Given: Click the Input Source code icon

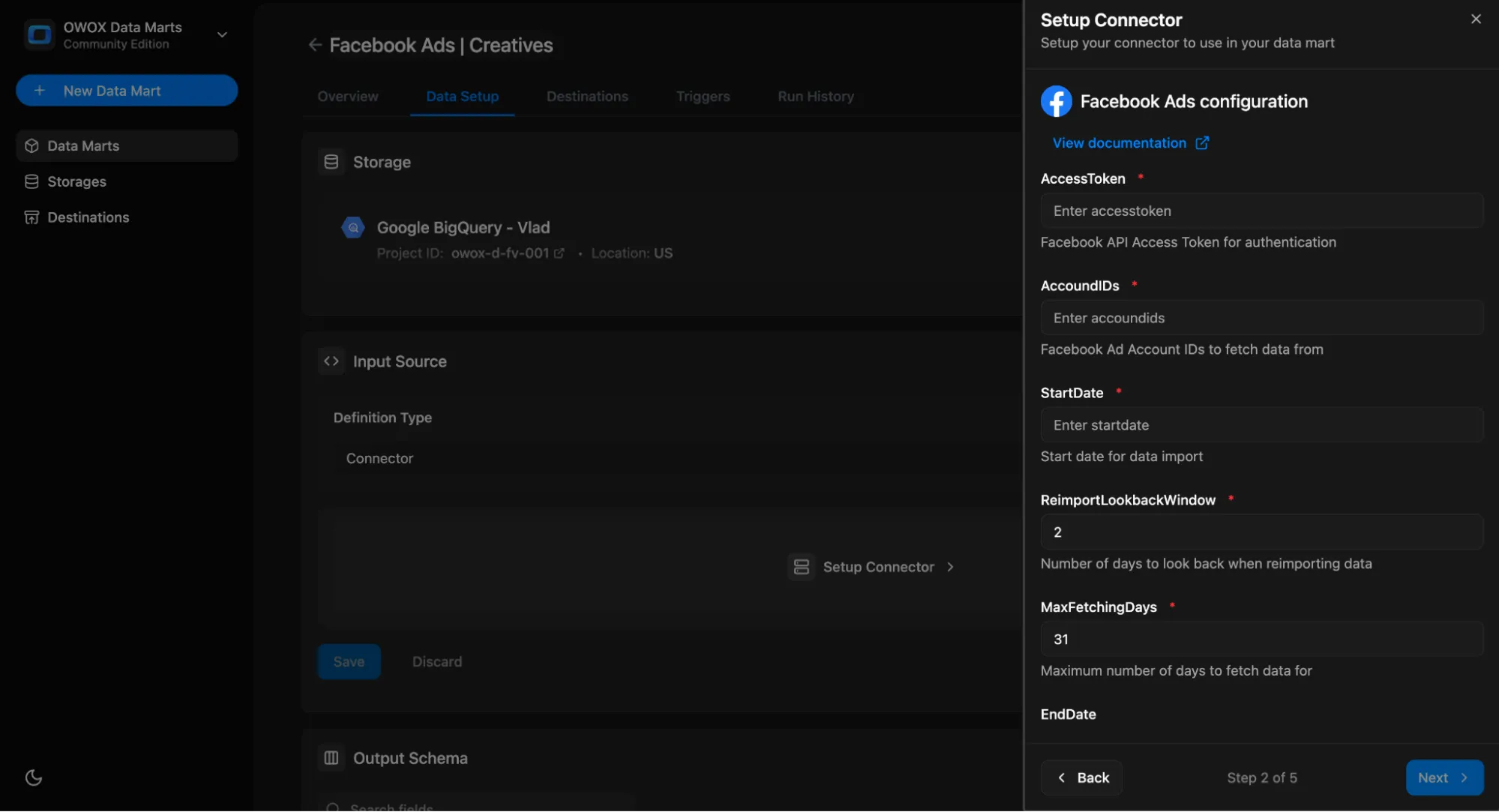Looking at the screenshot, I should tap(331, 361).
